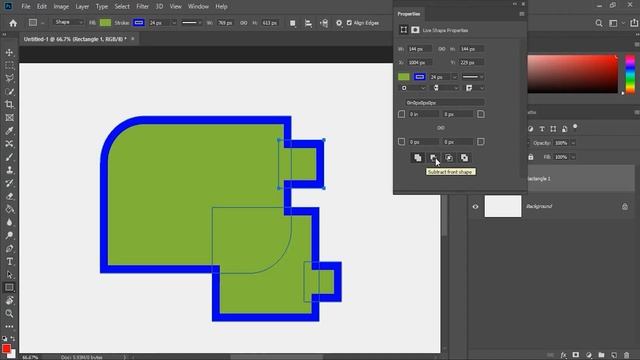Toggle link shape width and height in Properties
The image size is (640, 360).
(x=442, y=49)
